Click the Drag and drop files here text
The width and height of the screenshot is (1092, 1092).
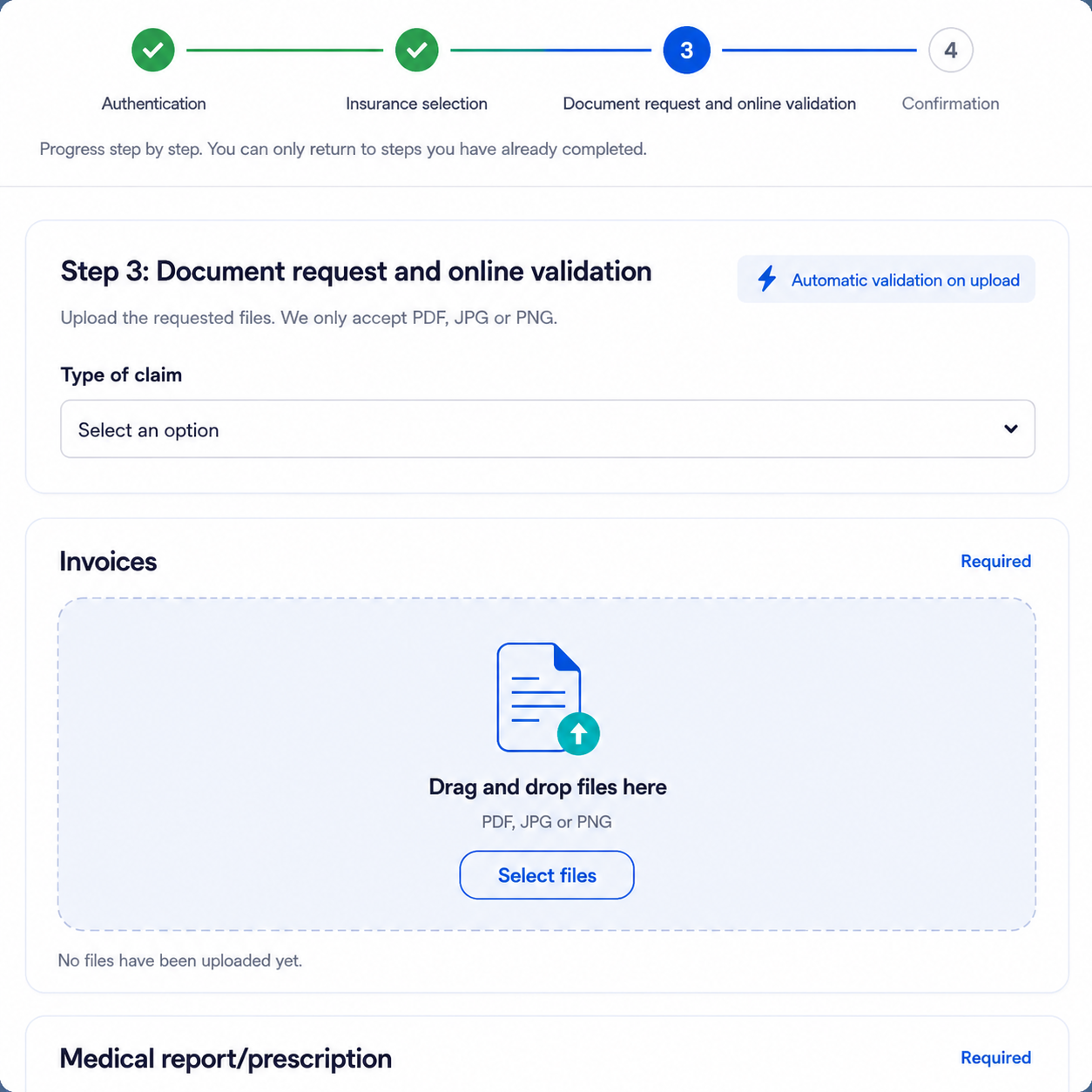tap(548, 787)
